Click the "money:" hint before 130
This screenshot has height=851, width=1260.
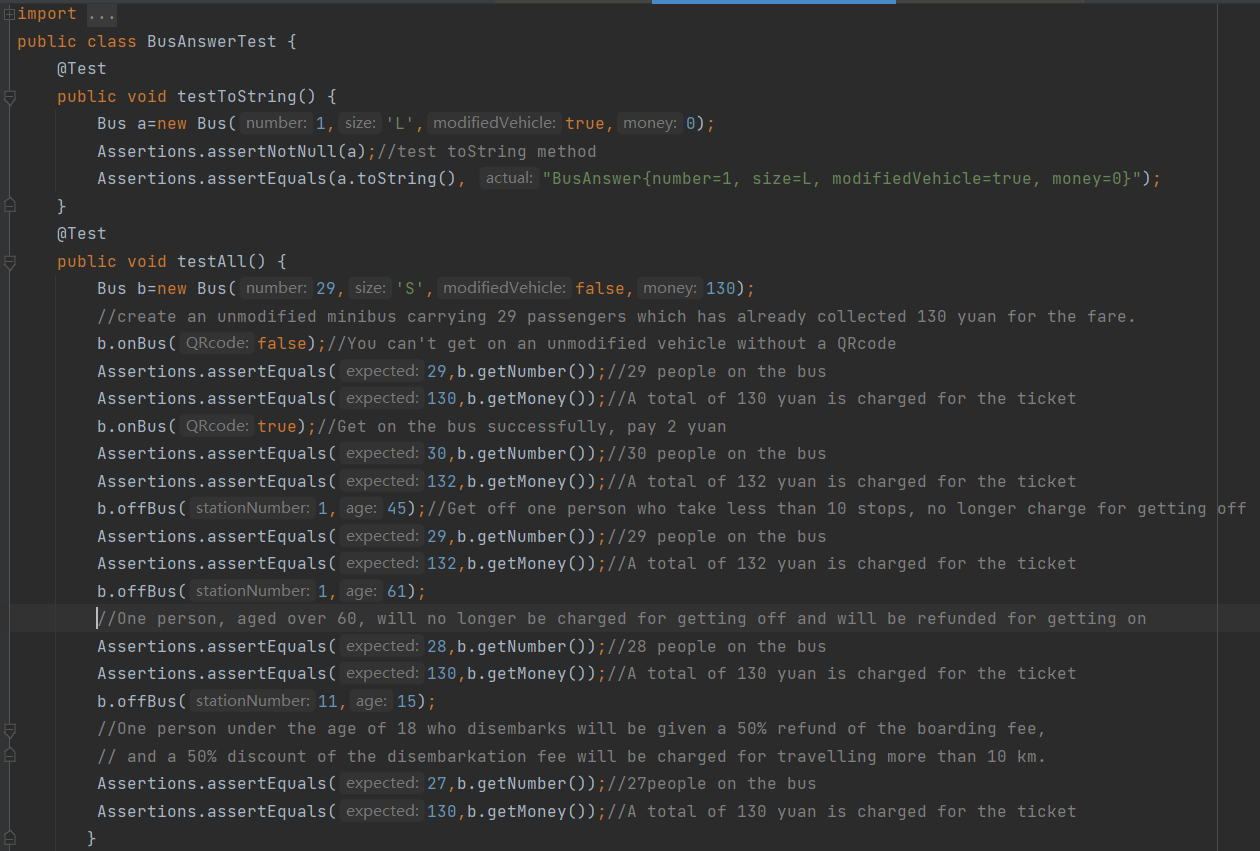(x=669, y=289)
